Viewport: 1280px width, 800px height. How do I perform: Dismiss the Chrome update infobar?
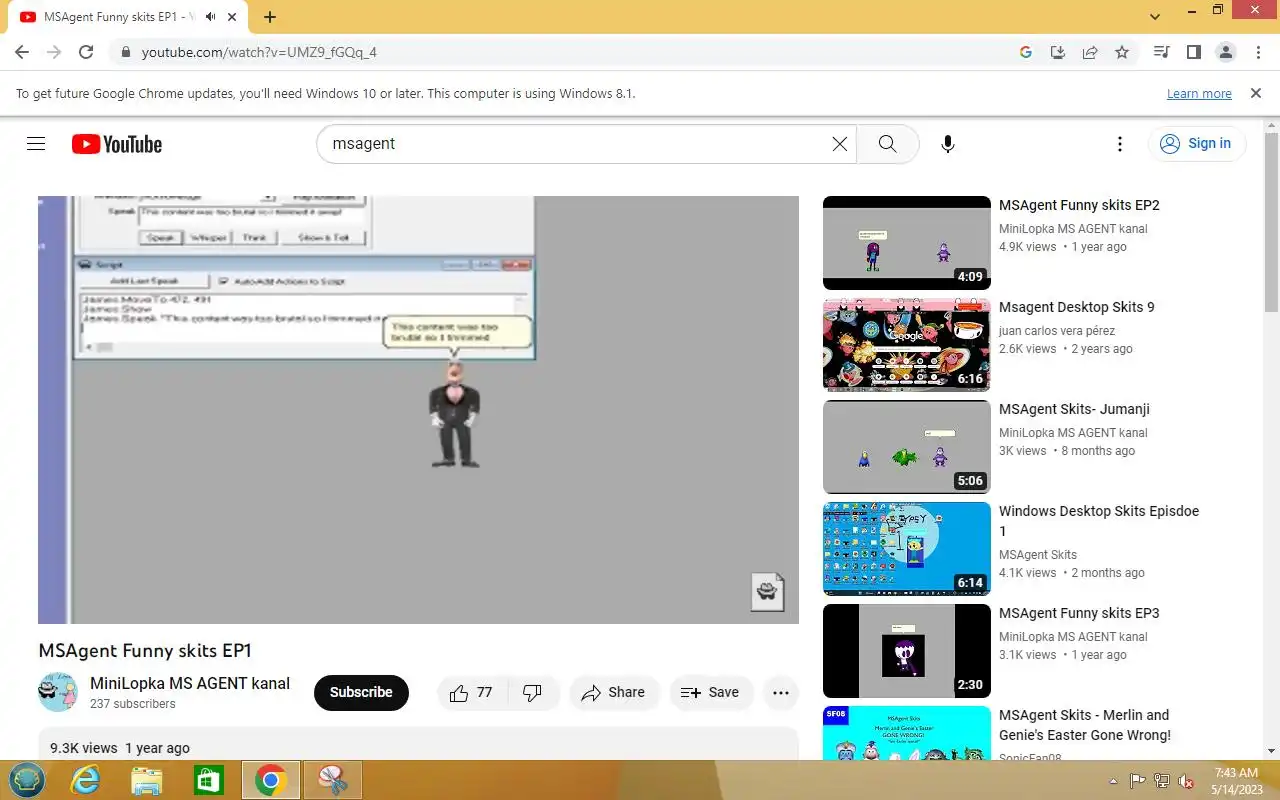coord(1256,93)
